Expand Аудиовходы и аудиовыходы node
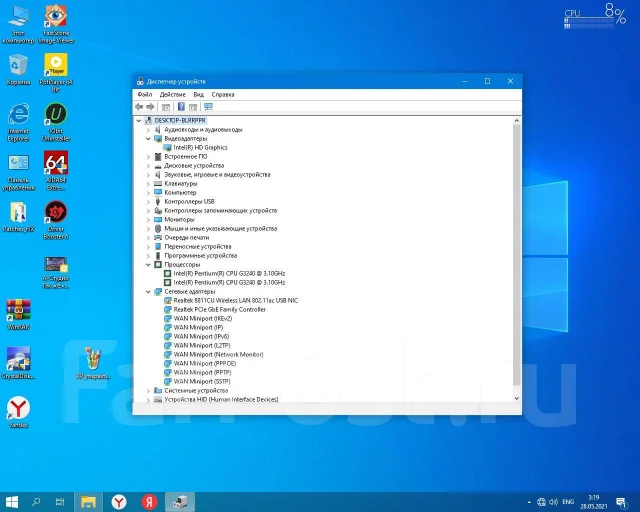640x512 pixels. point(149,129)
